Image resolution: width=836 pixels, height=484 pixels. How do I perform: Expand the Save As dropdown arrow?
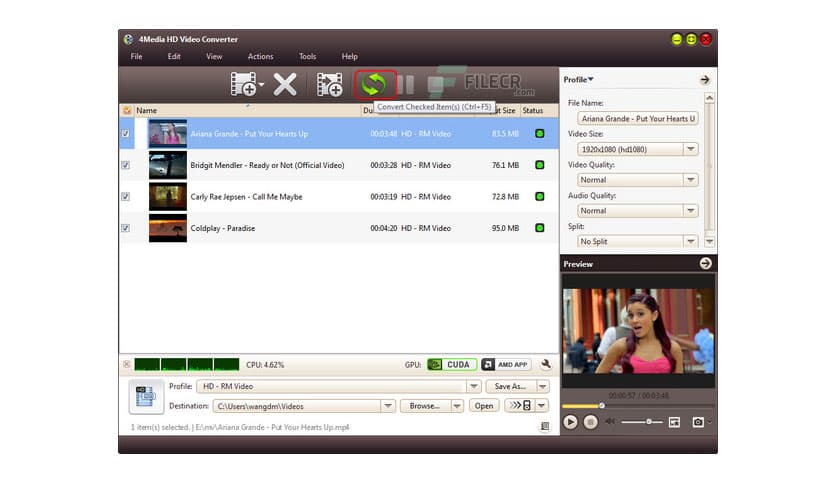[x=542, y=386]
